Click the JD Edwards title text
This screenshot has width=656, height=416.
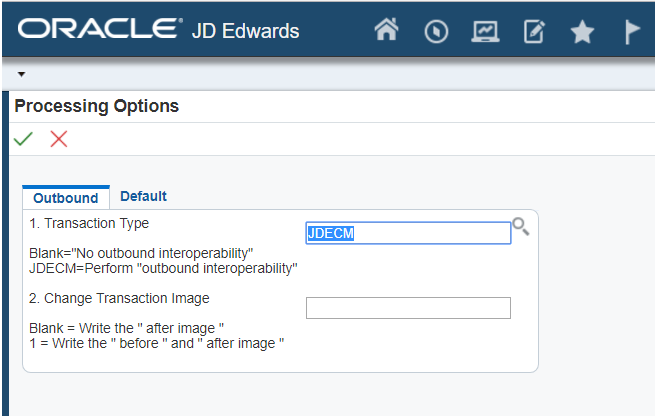246,31
